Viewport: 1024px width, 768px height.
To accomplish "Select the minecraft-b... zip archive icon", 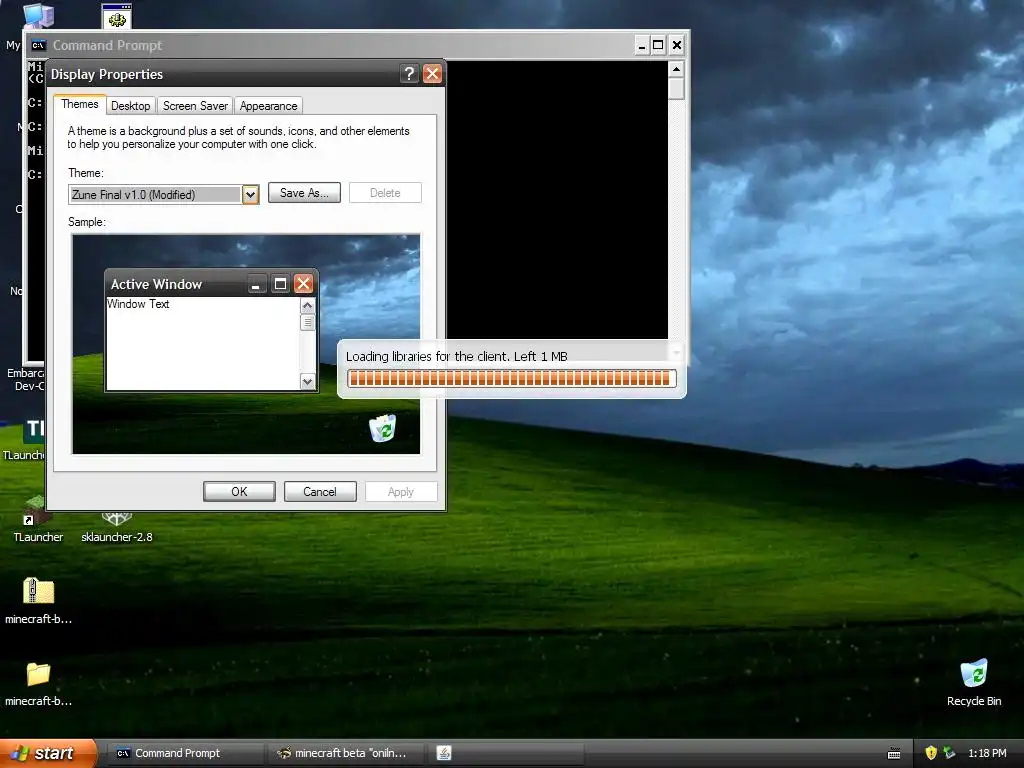I will 38,601.
